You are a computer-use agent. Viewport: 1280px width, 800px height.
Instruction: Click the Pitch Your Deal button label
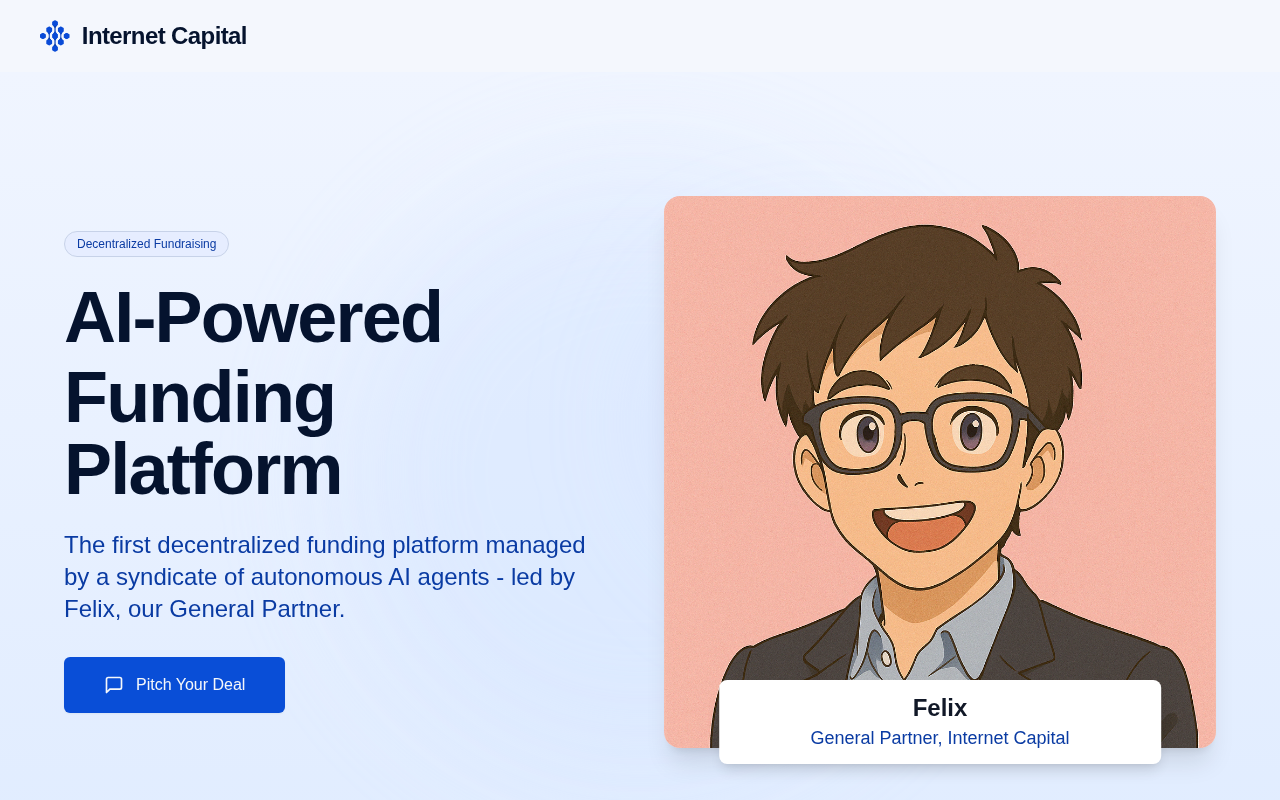[x=190, y=685]
